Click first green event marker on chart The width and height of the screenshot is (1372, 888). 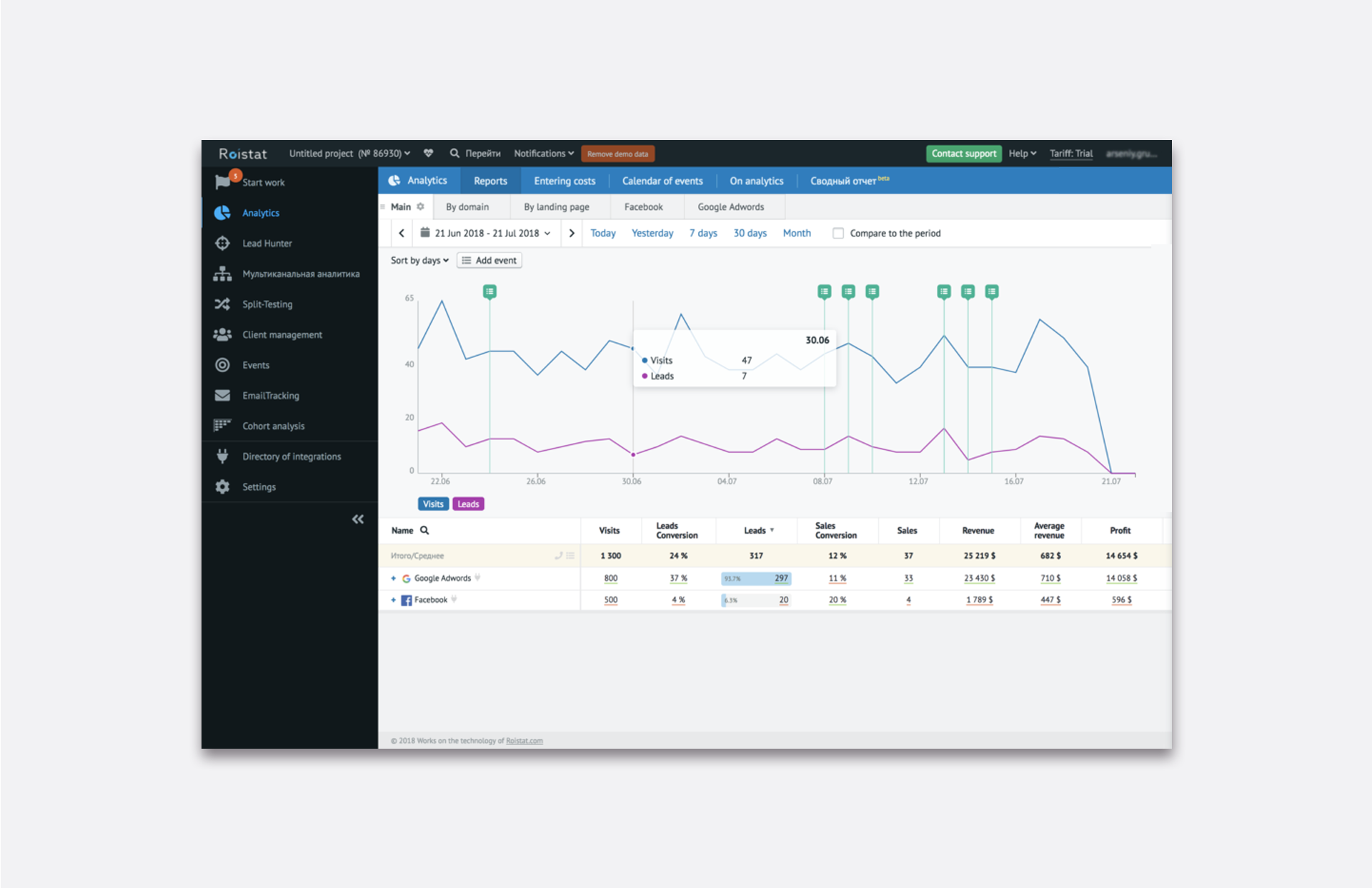[x=489, y=291]
